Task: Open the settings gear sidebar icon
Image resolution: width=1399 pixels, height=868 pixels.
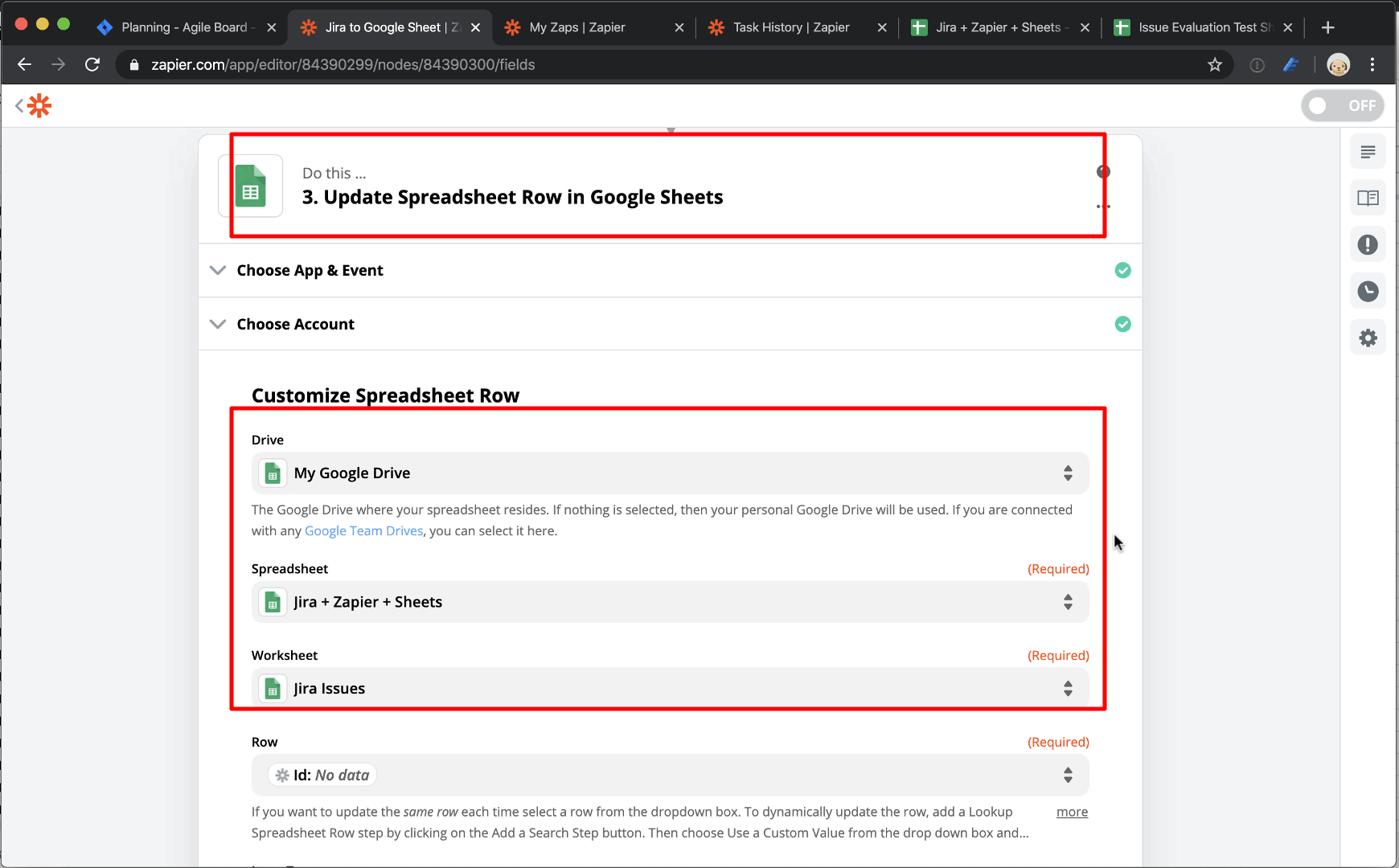Action: [1368, 338]
